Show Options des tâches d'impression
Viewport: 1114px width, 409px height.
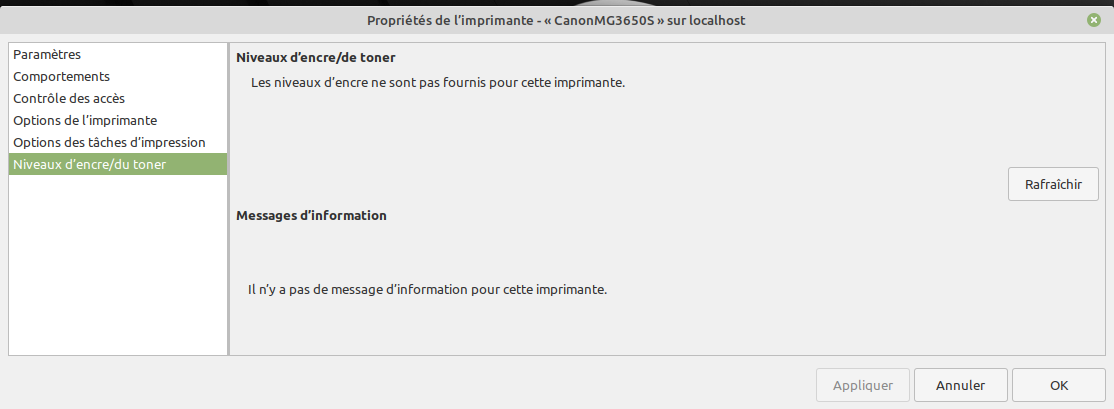coord(109,143)
